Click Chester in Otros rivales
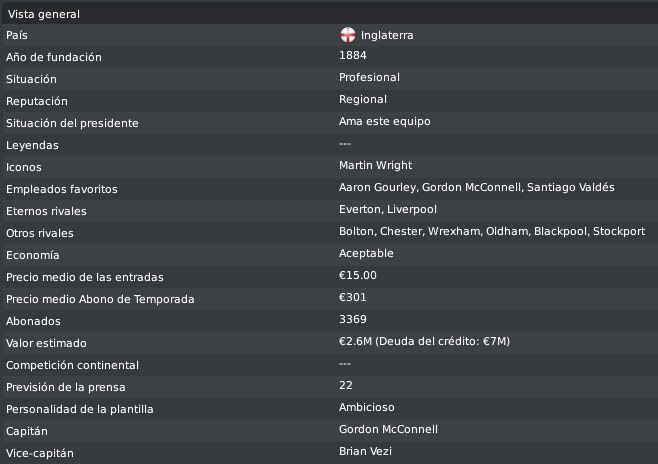Image resolution: width=658 pixels, height=464 pixels. tap(402, 231)
